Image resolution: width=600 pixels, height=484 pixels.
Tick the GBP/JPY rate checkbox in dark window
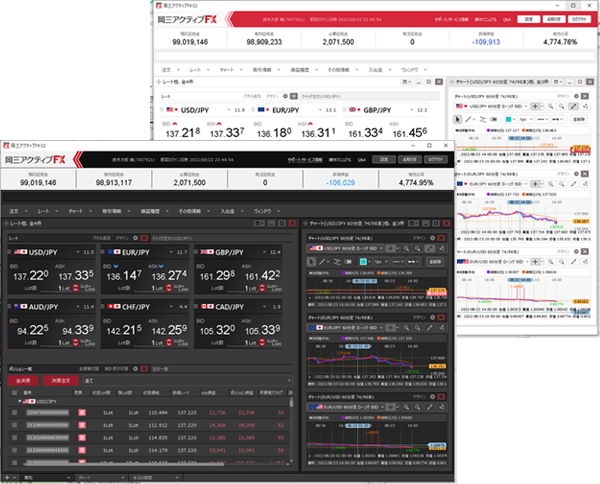click(196, 252)
